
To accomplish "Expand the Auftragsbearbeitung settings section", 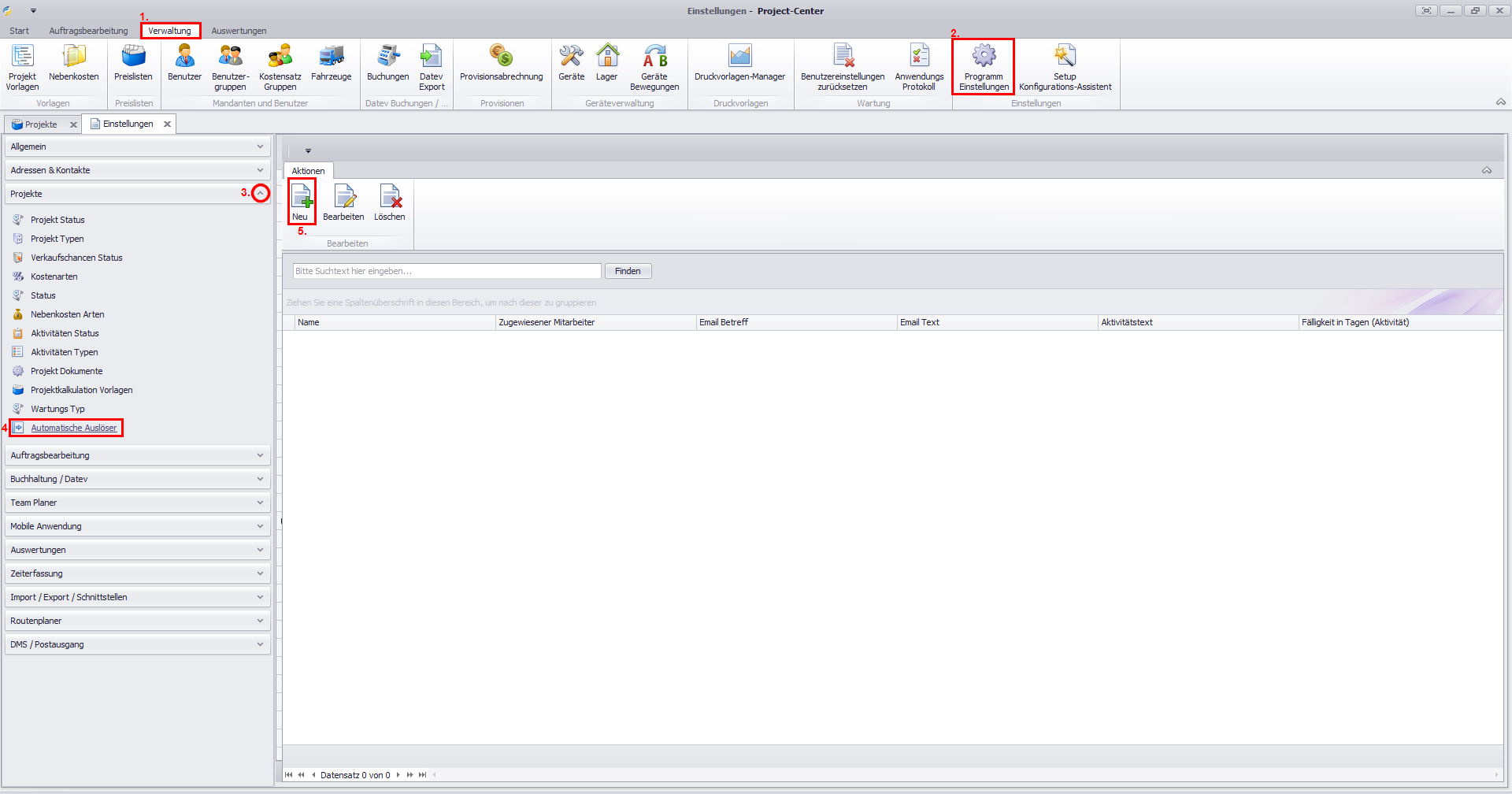I will (x=260, y=455).
